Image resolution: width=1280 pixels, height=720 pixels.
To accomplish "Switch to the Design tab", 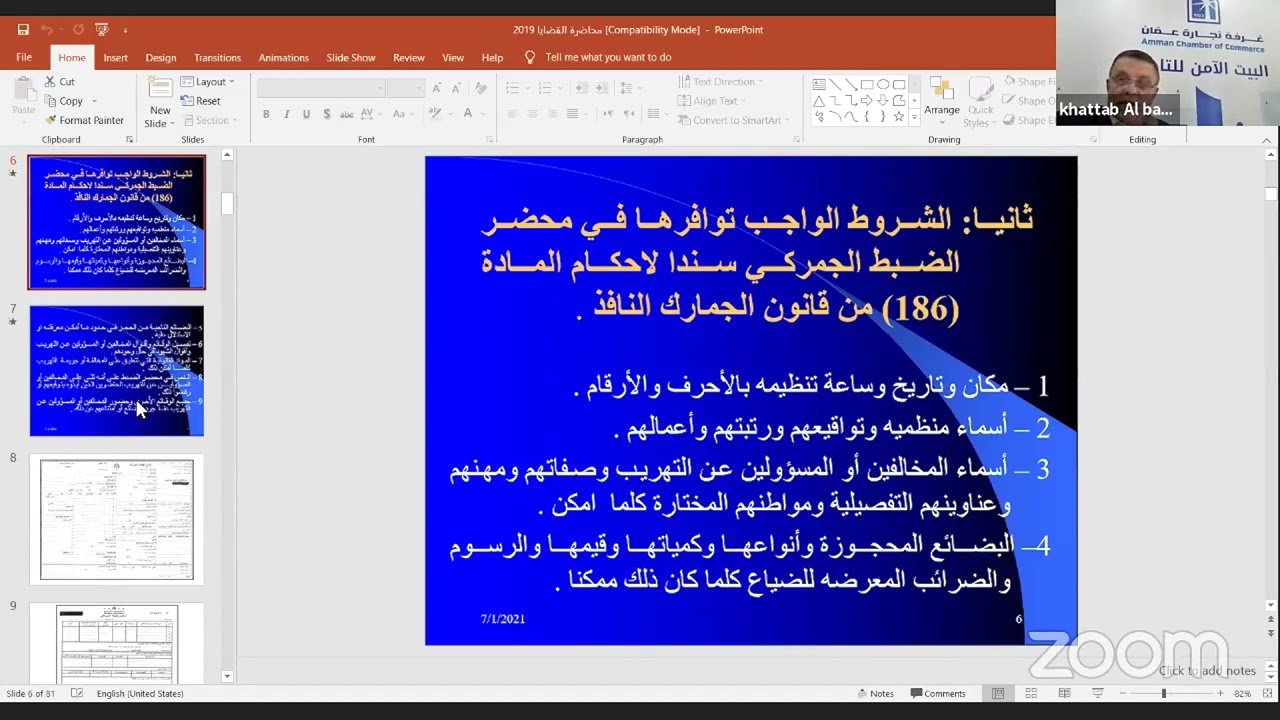I will [x=160, y=57].
